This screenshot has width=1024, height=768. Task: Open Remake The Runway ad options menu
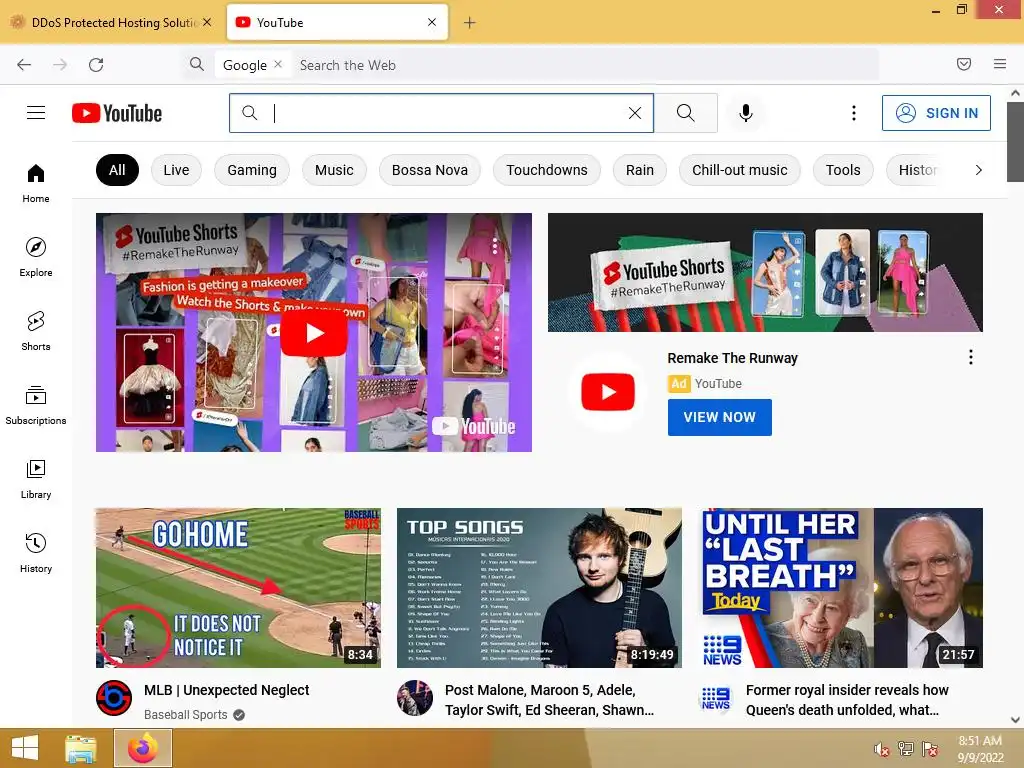(971, 357)
